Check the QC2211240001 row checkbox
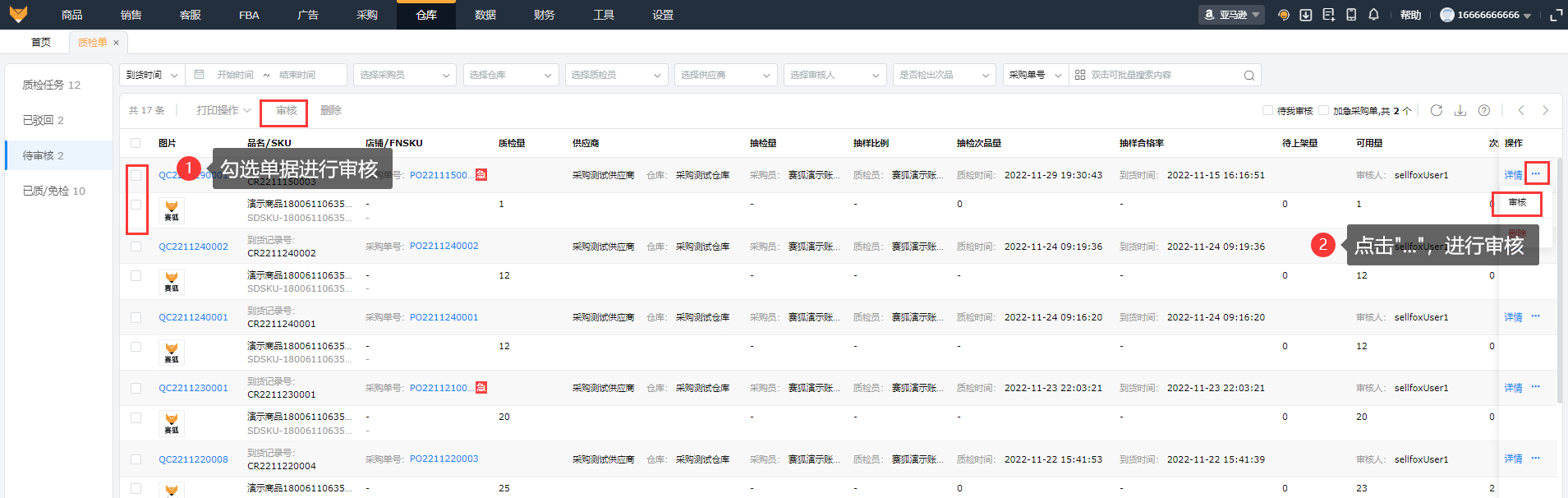 tap(136, 317)
